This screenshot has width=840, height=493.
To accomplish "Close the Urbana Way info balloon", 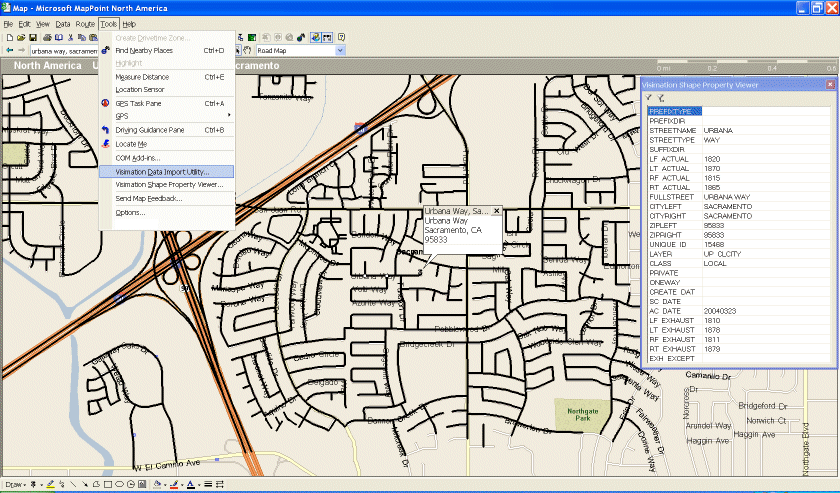I will (497, 211).
